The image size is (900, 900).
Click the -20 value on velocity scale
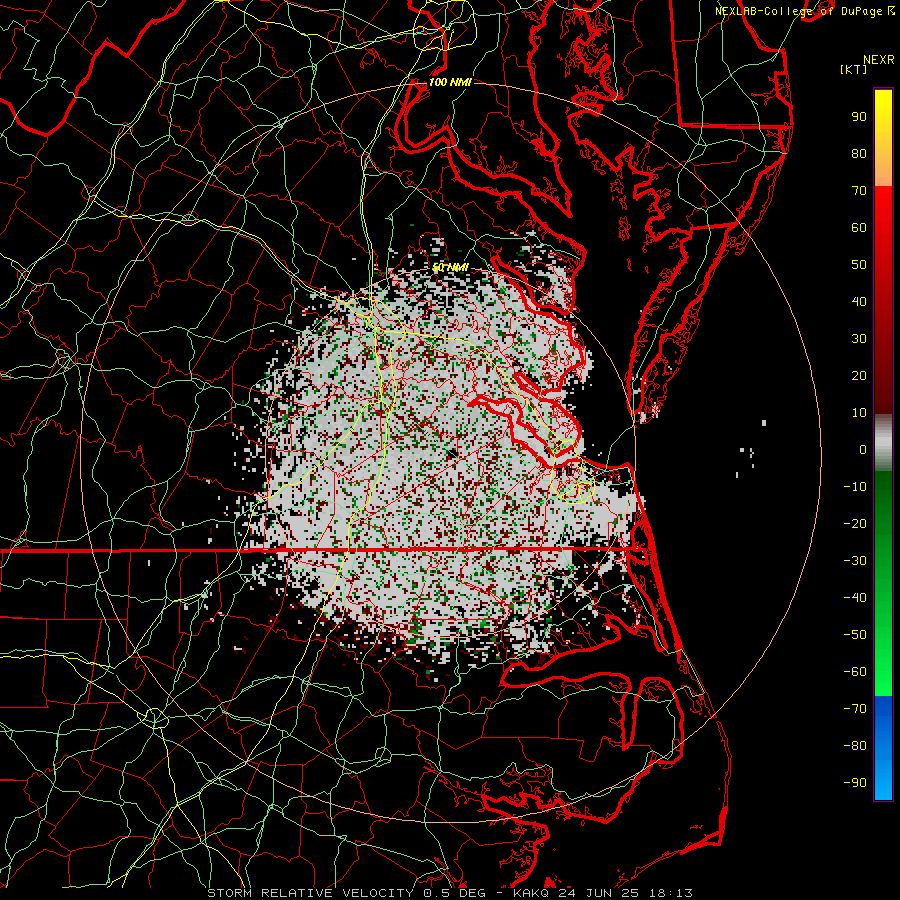click(855, 524)
